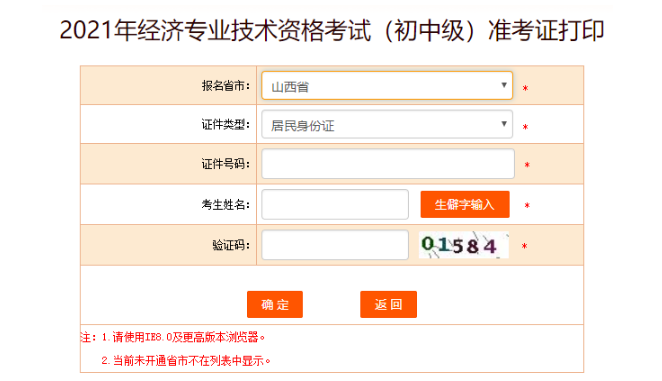This screenshot has height=381, width=662.
Task: Click the red asterisk beside the province dropdown
Action: (x=525, y=88)
